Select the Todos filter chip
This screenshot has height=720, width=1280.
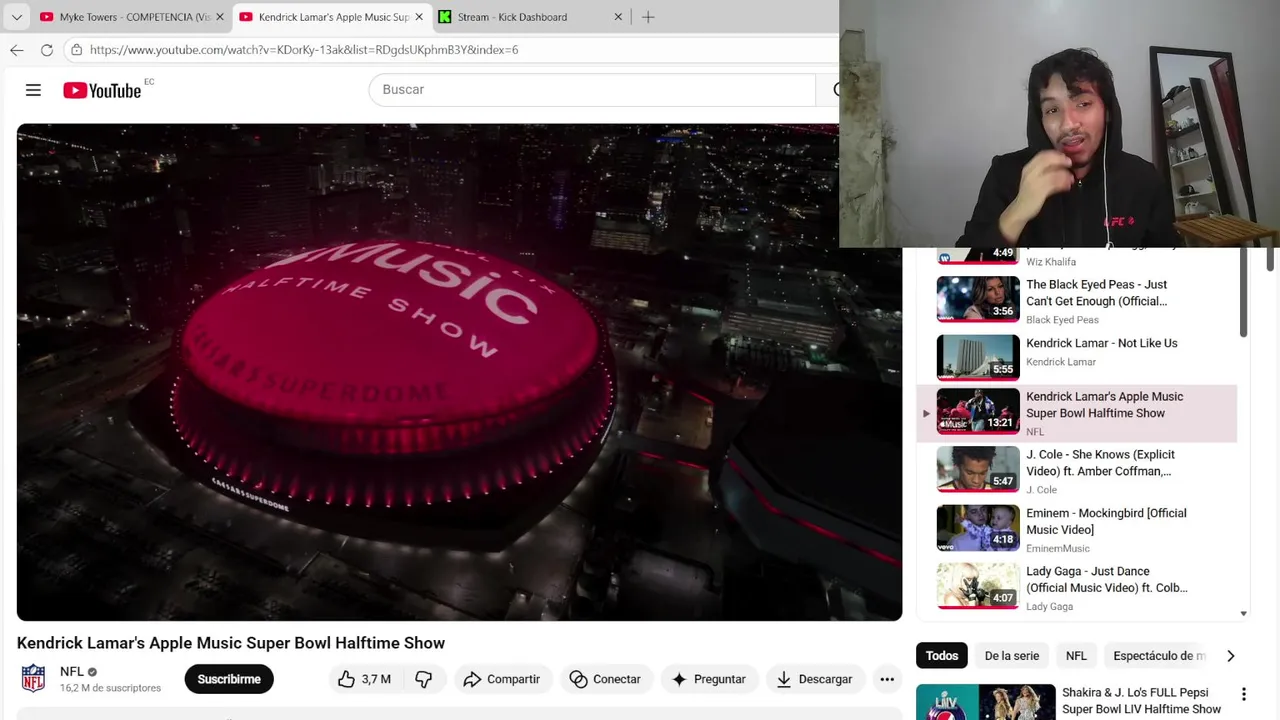point(942,656)
